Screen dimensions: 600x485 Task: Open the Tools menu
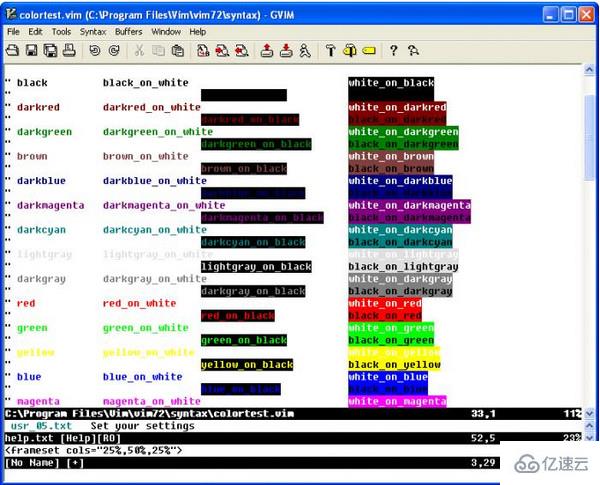pos(62,32)
